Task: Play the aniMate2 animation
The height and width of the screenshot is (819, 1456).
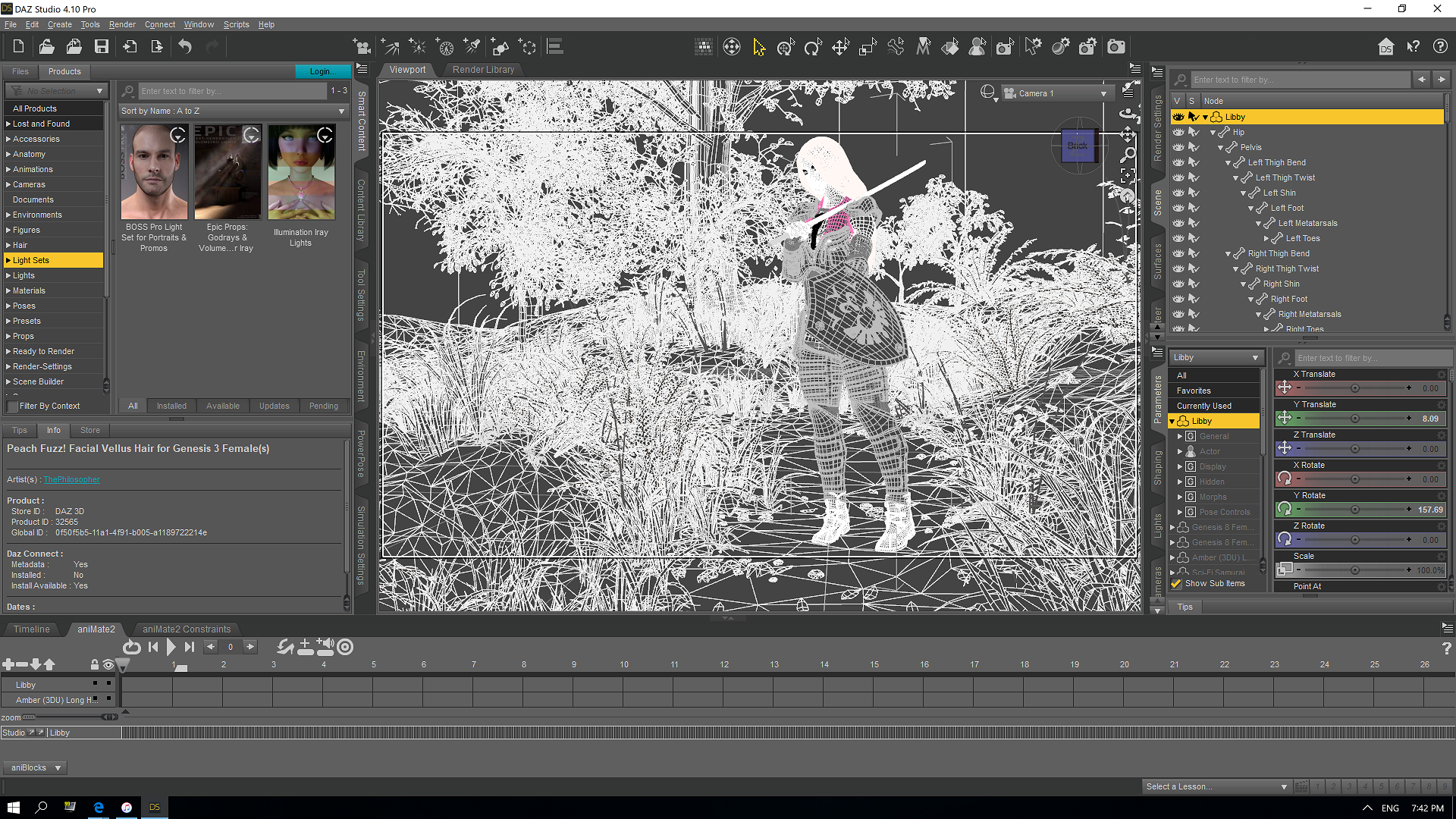Action: (171, 647)
